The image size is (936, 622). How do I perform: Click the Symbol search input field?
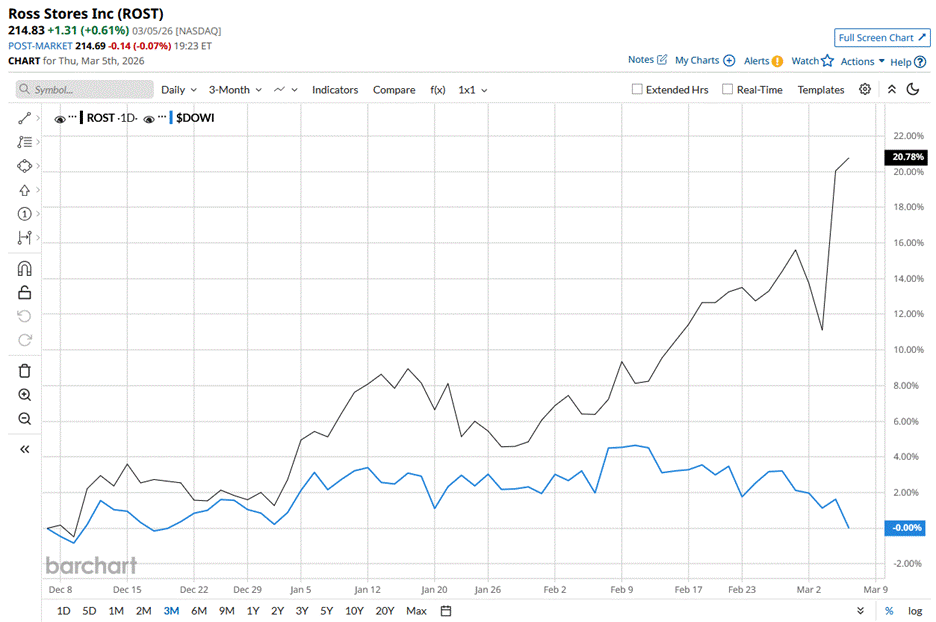(x=85, y=90)
